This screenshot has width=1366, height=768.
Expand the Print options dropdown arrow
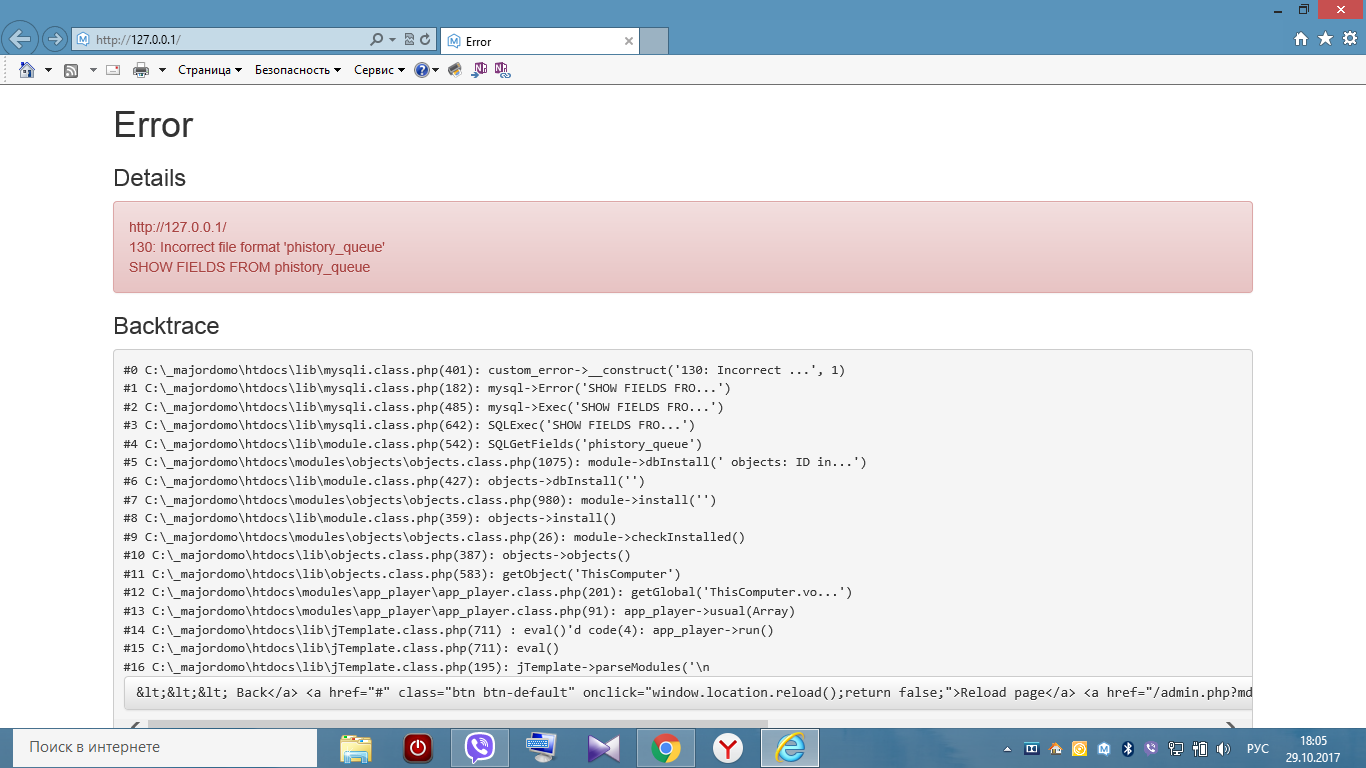point(161,70)
